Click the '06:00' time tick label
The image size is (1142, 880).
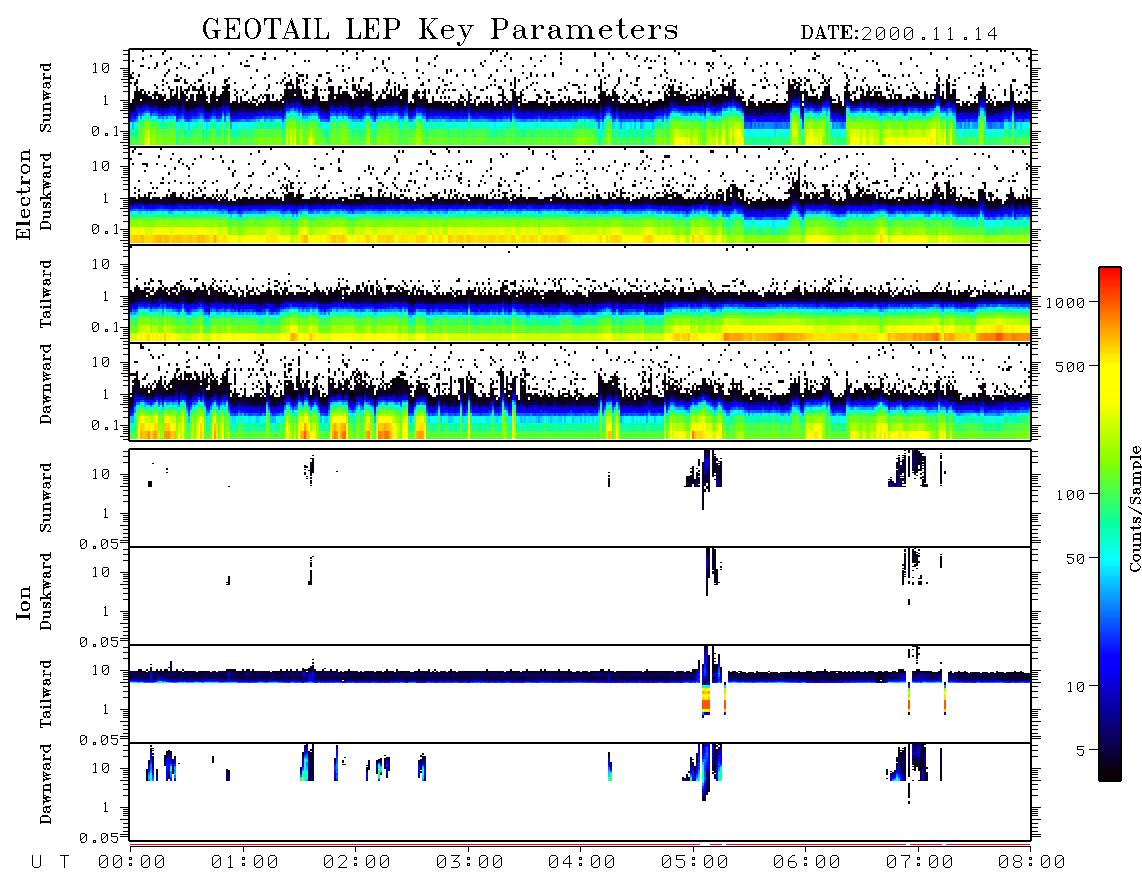(807, 863)
